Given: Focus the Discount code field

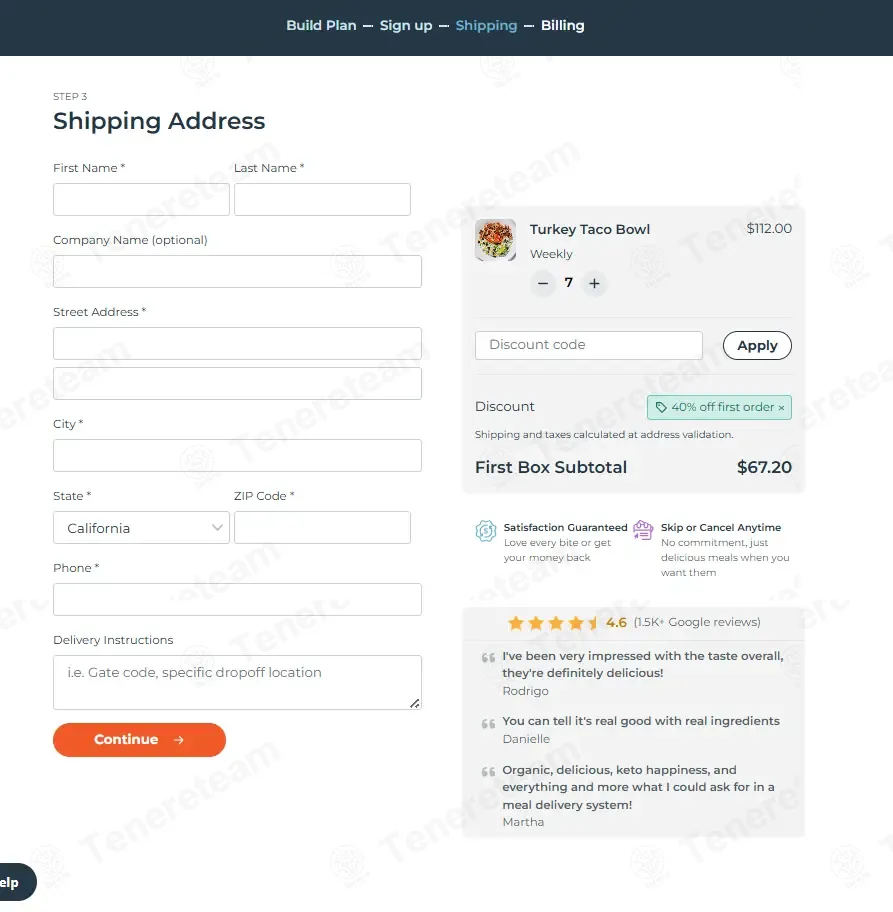Looking at the screenshot, I should click(x=588, y=345).
